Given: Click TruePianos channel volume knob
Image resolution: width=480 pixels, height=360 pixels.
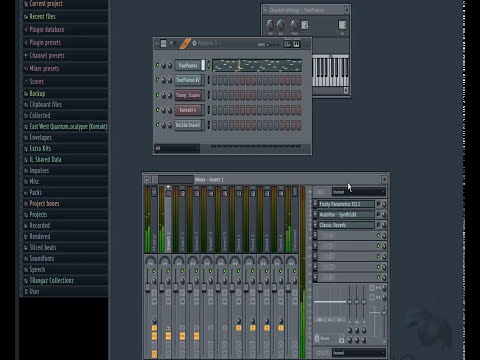Looking at the screenshot, I should 169,65.
